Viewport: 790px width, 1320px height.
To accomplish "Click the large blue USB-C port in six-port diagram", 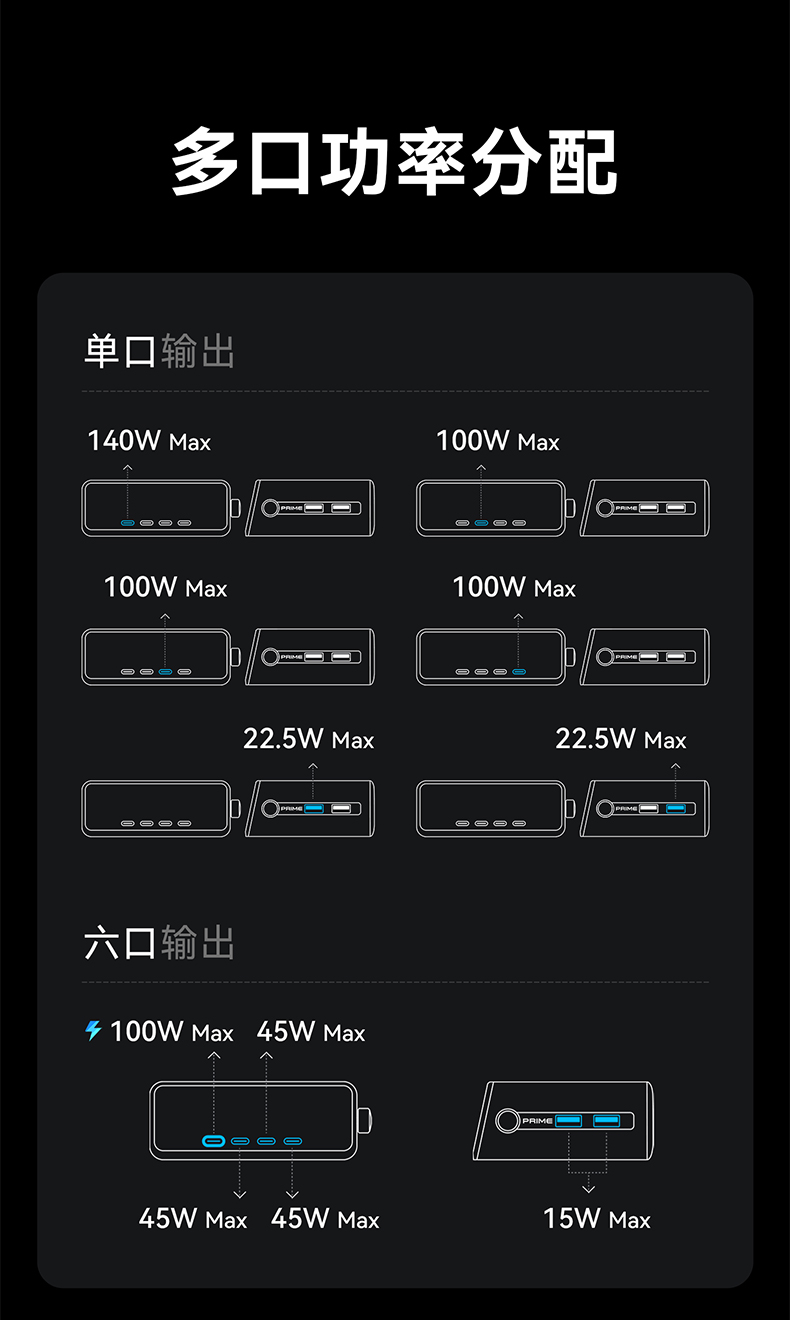I will [213, 1141].
